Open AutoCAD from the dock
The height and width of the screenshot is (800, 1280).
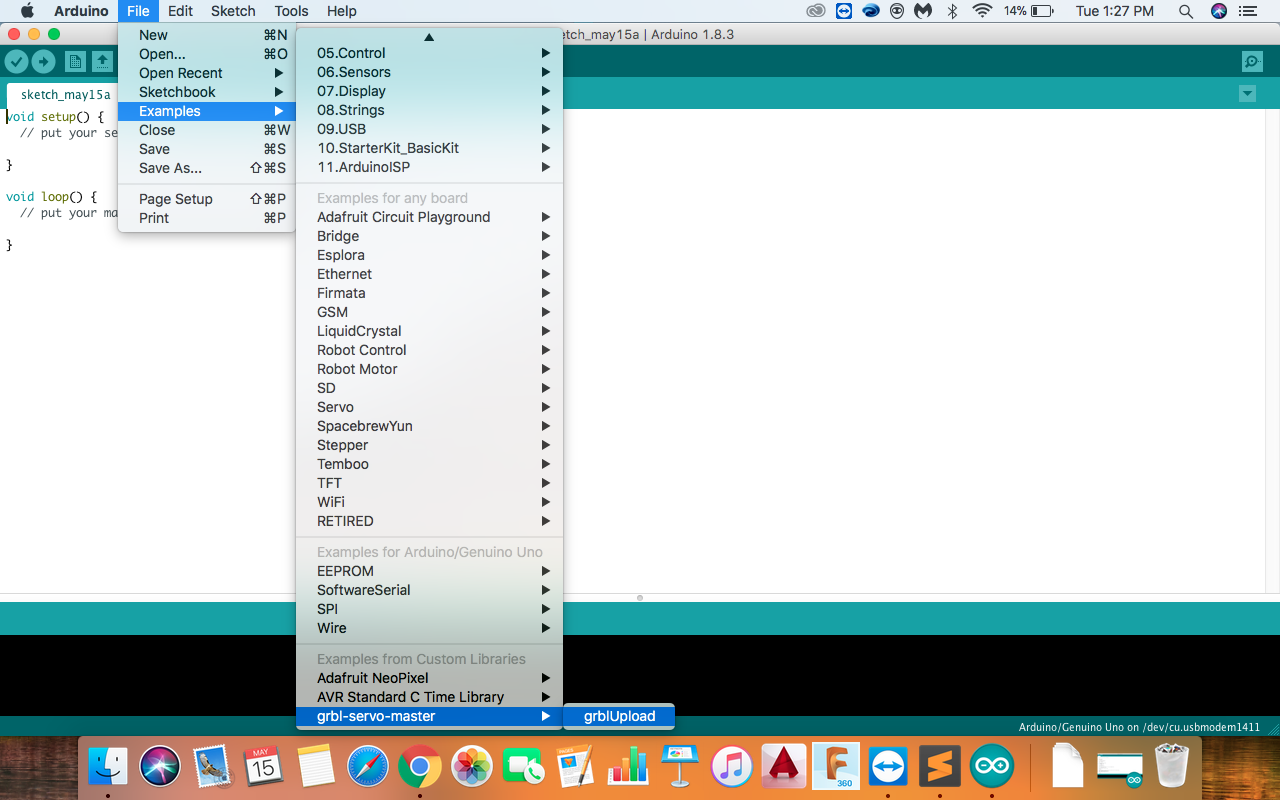point(784,768)
